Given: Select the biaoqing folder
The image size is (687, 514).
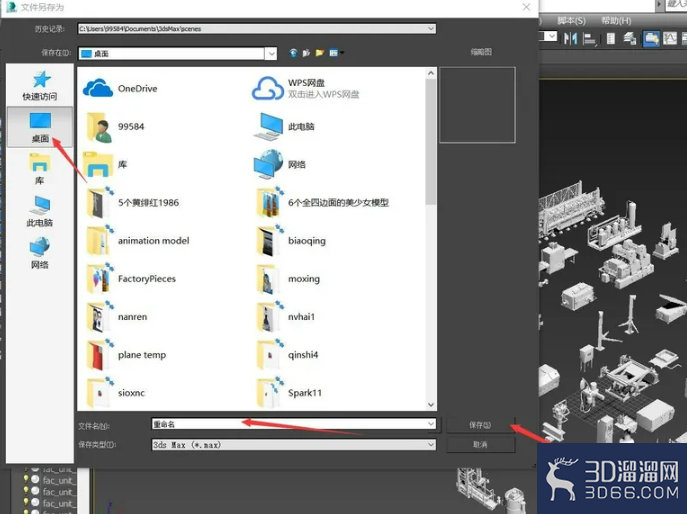Looking at the screenshot, I should click(291, 241).
